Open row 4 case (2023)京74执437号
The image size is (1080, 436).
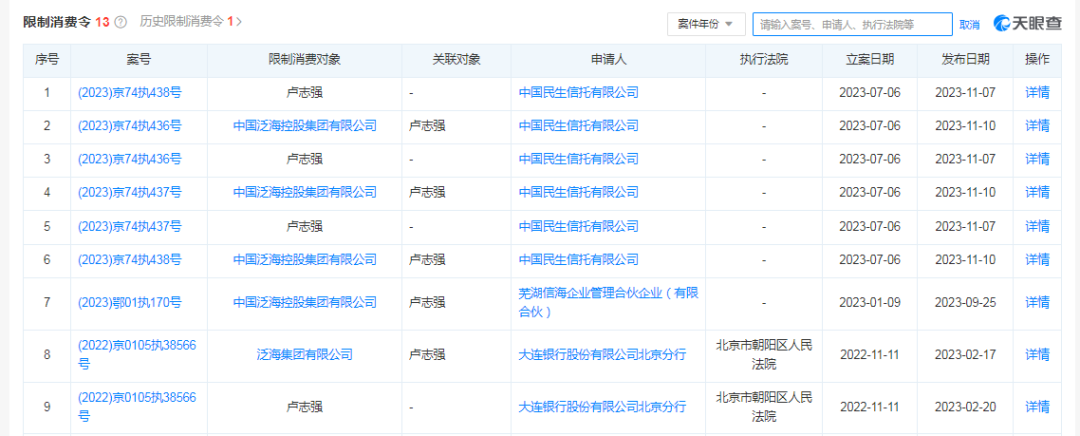point(129,192)
